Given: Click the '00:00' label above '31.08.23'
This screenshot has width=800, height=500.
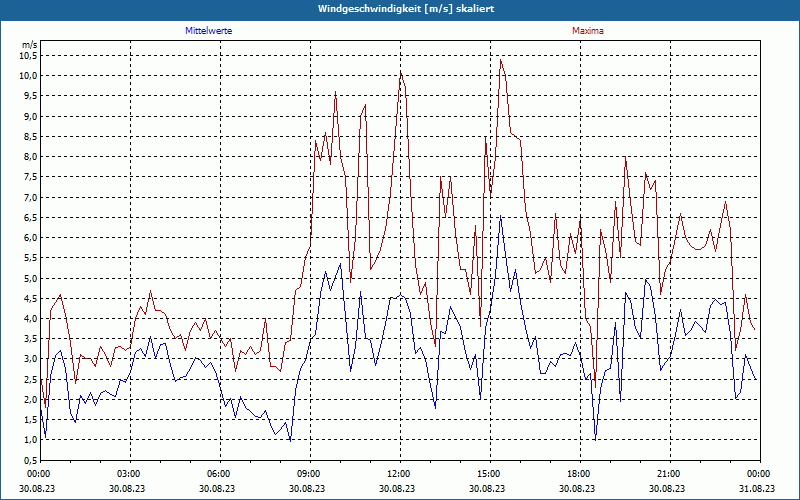Looking at the screenshot, I should (x=760, y=474).
